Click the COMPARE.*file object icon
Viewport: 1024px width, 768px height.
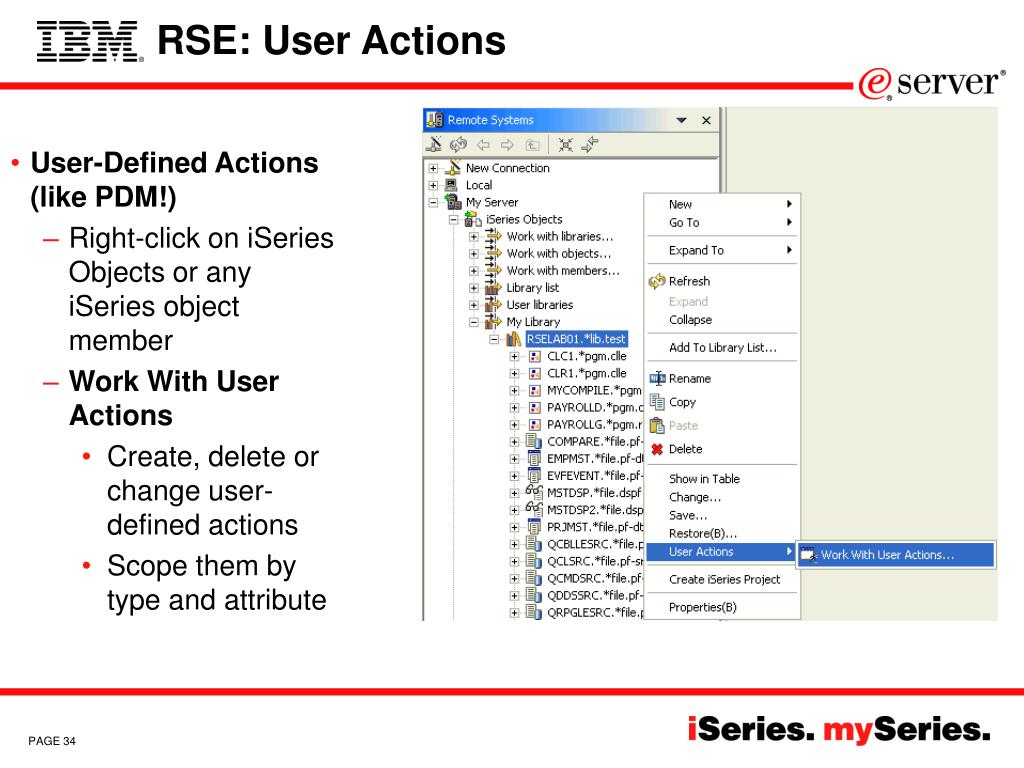(x=534, y=441)
